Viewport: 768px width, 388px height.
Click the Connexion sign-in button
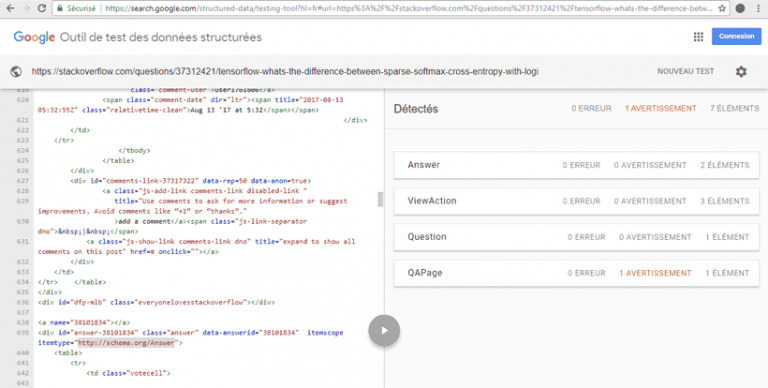pyautogui.click(x=736, y=36)
